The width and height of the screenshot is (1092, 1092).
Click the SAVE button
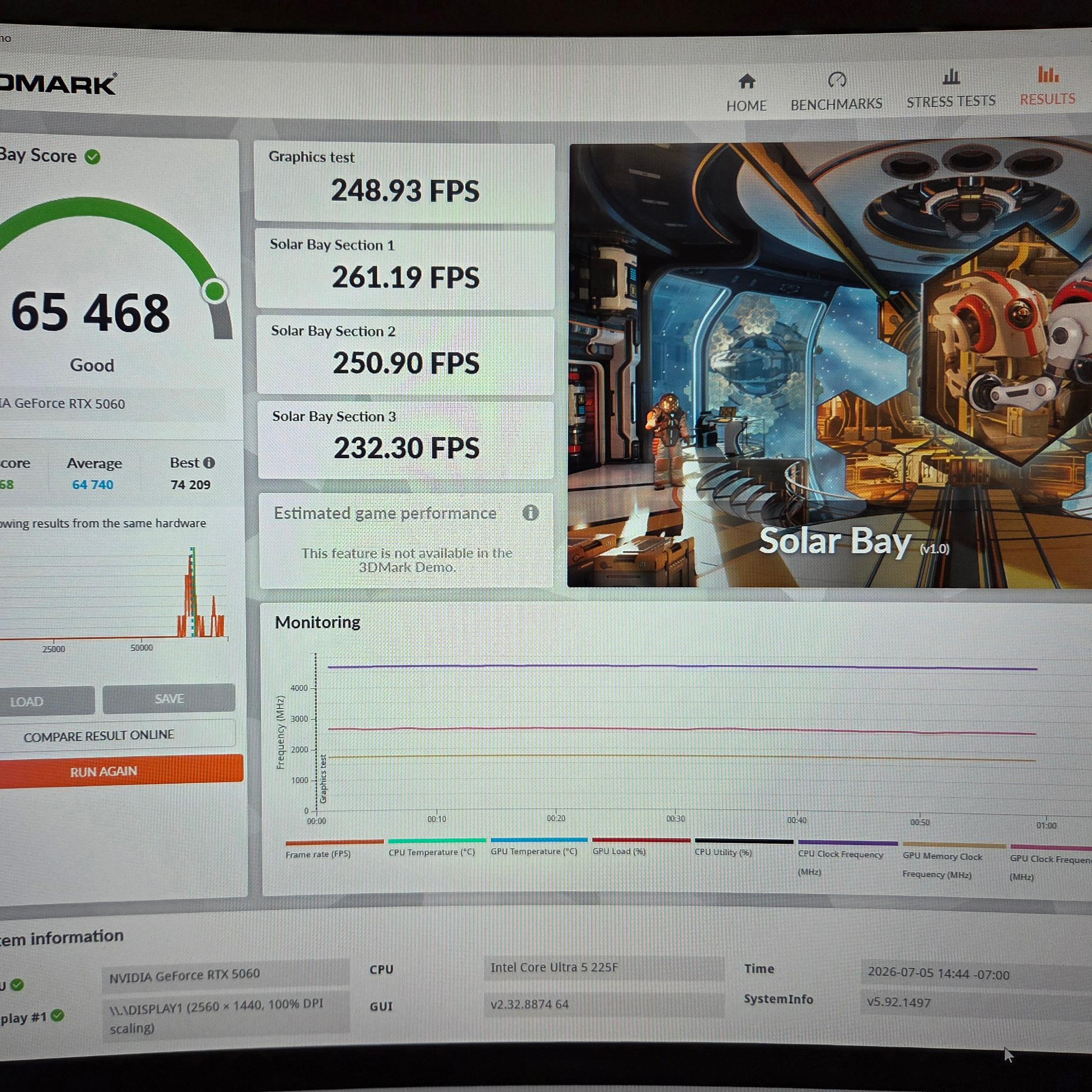tap(169, 698)
